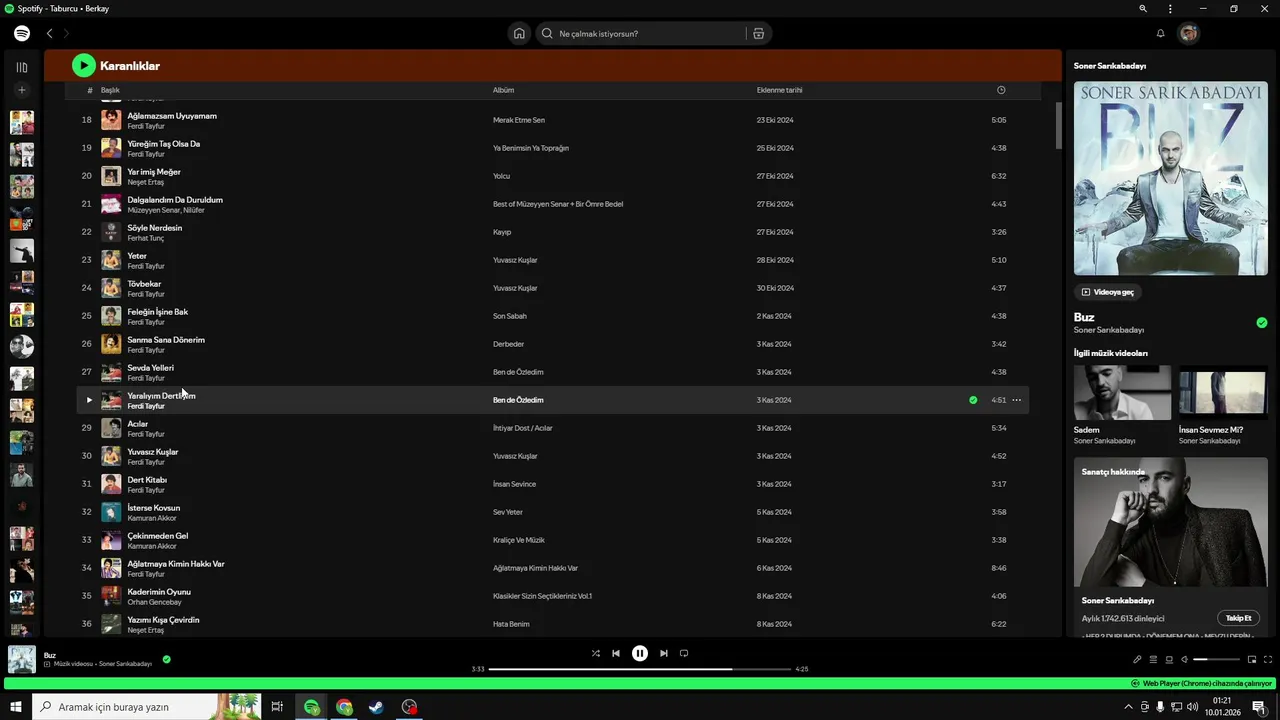The image size is (1280, 720).
Task: Open connect to a device
Action: pos(1169,659)
